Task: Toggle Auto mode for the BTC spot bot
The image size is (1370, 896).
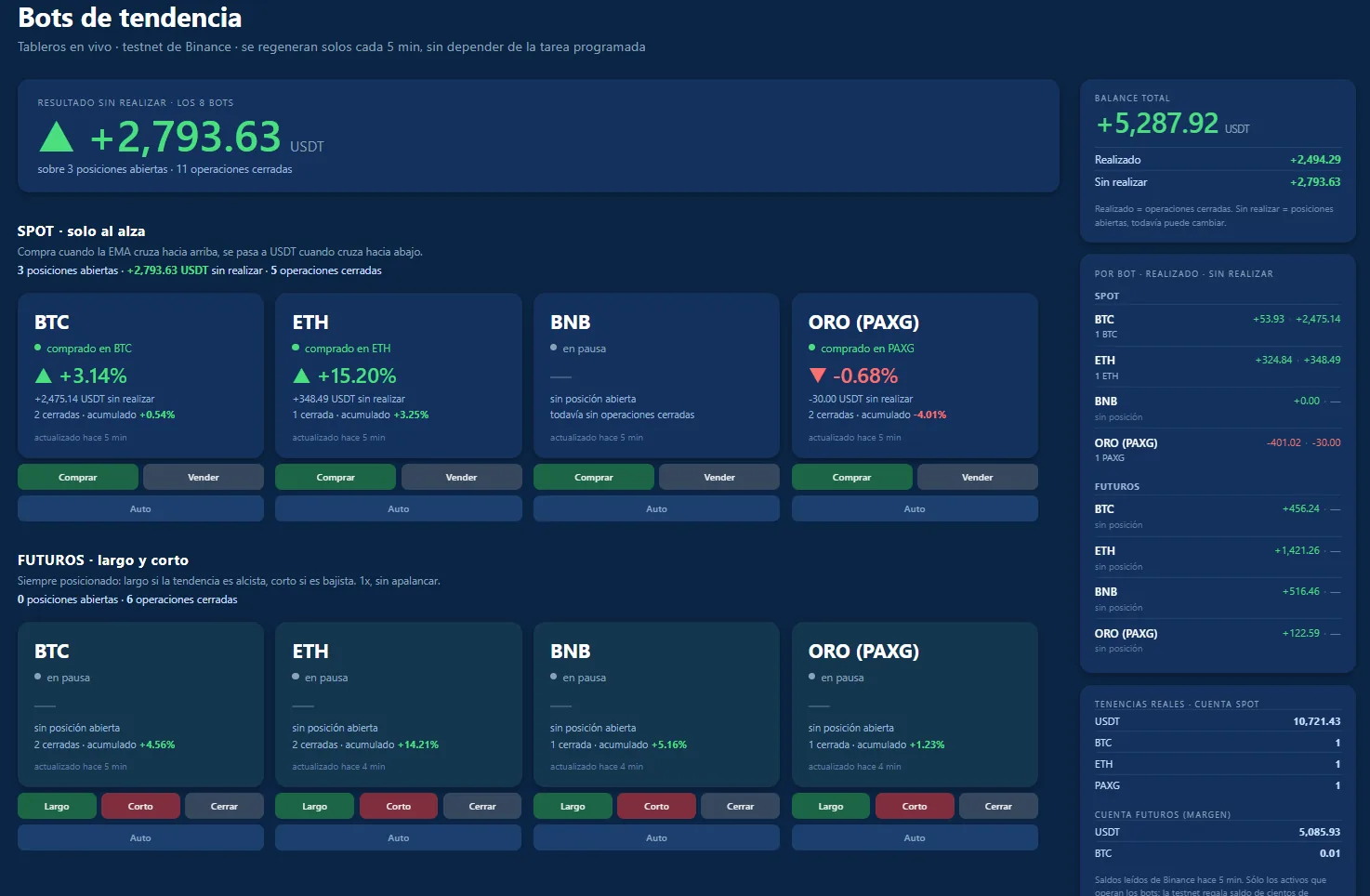Action: point(140,508)
